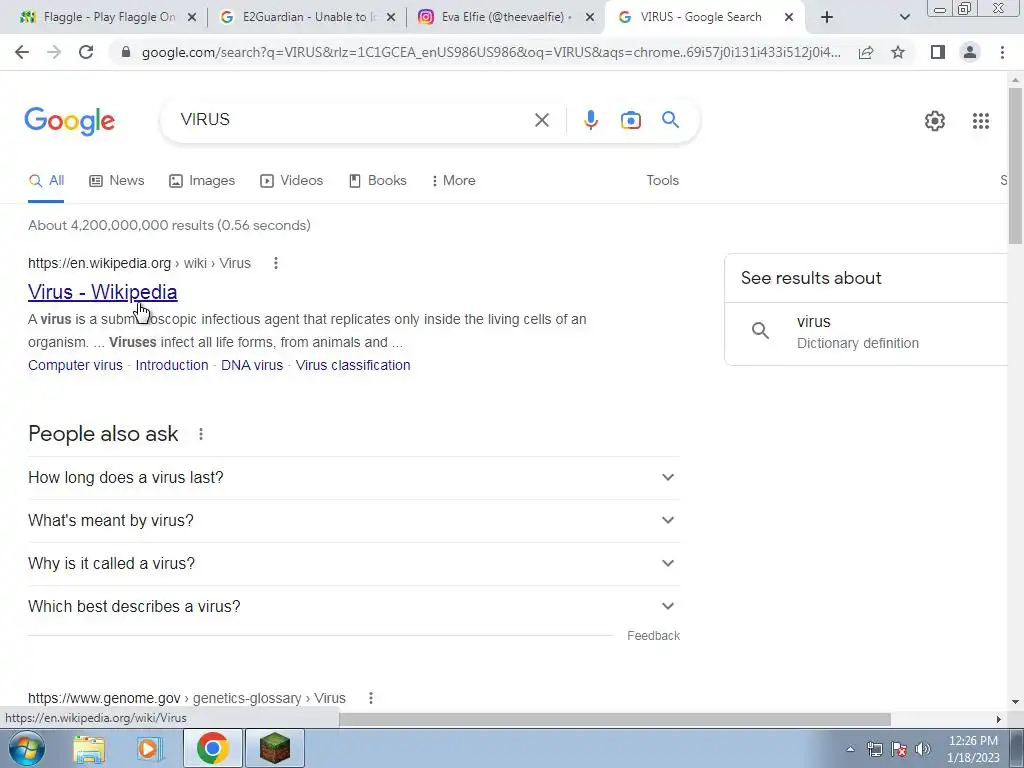The height and width of the screenshot is (768, 1024).
Task: Click the share page icon in address bar
Action: tap(866, 52)
